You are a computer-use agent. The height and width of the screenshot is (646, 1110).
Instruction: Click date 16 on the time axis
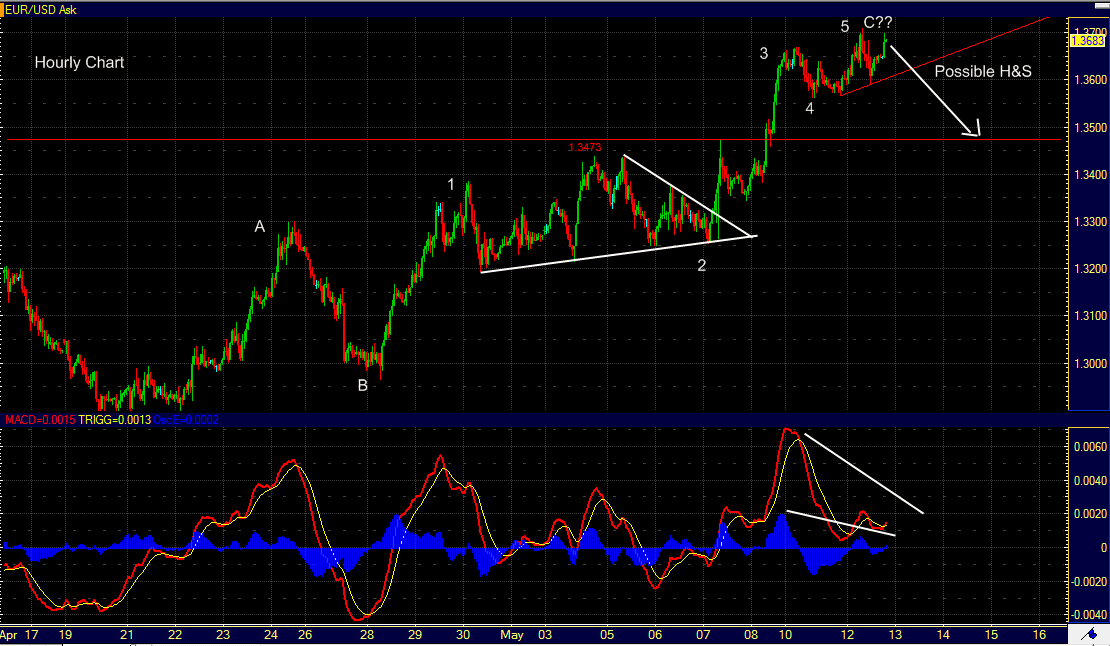coord(1039,635)
